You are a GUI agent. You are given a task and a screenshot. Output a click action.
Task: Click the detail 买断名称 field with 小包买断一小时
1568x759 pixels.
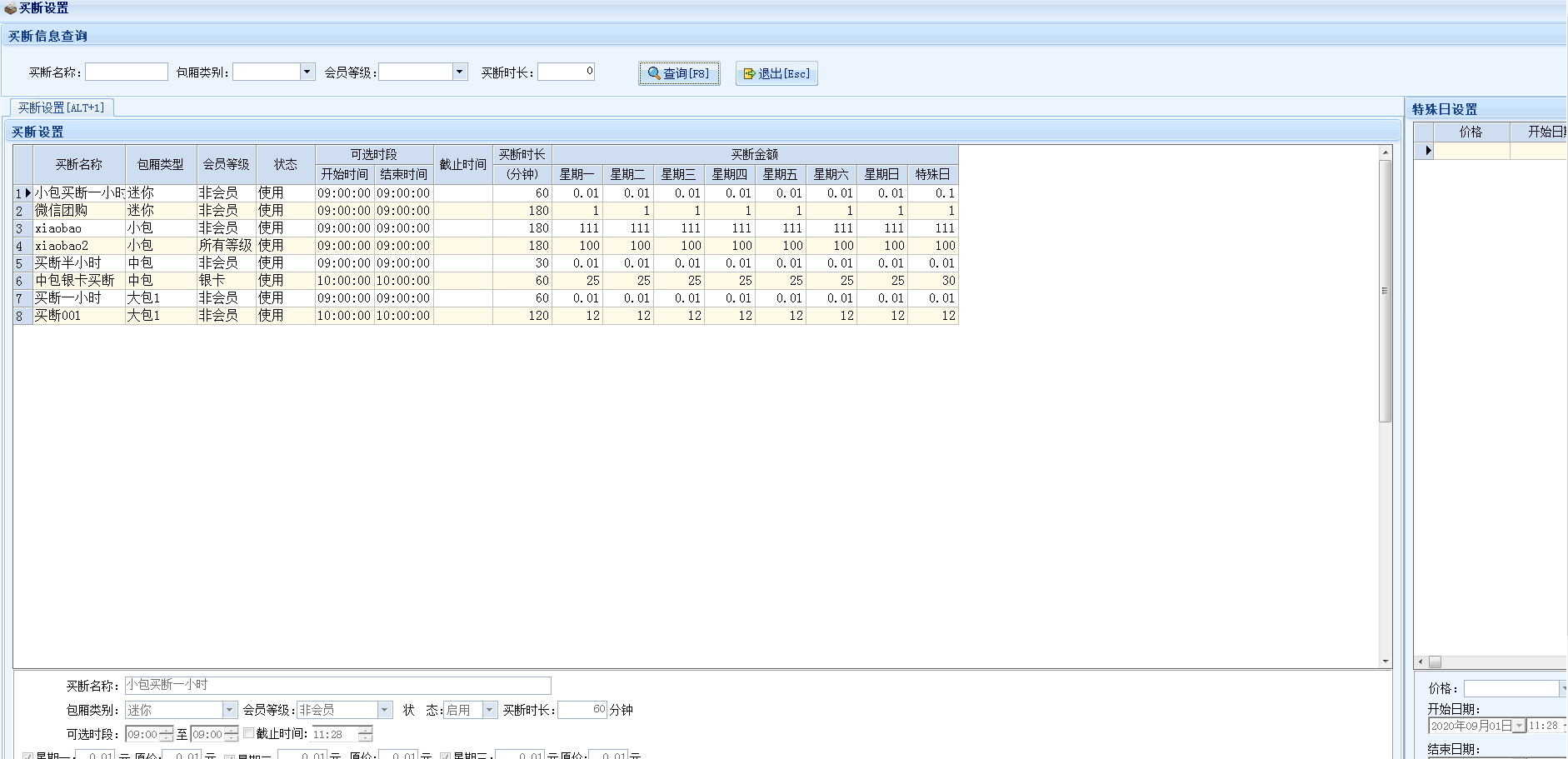click(x=337, y=685)
